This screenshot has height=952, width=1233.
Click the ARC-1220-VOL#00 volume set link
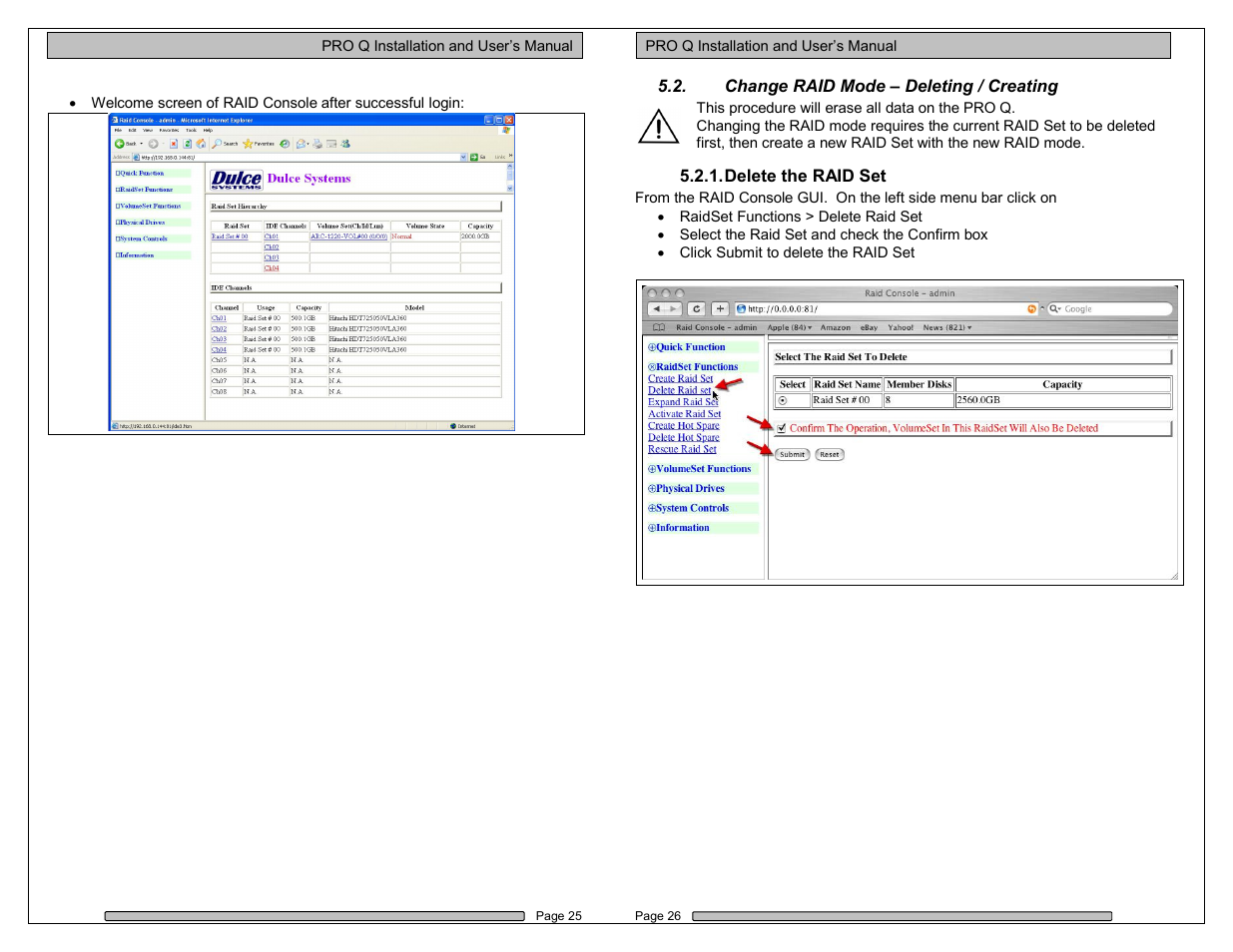point(348,237)
